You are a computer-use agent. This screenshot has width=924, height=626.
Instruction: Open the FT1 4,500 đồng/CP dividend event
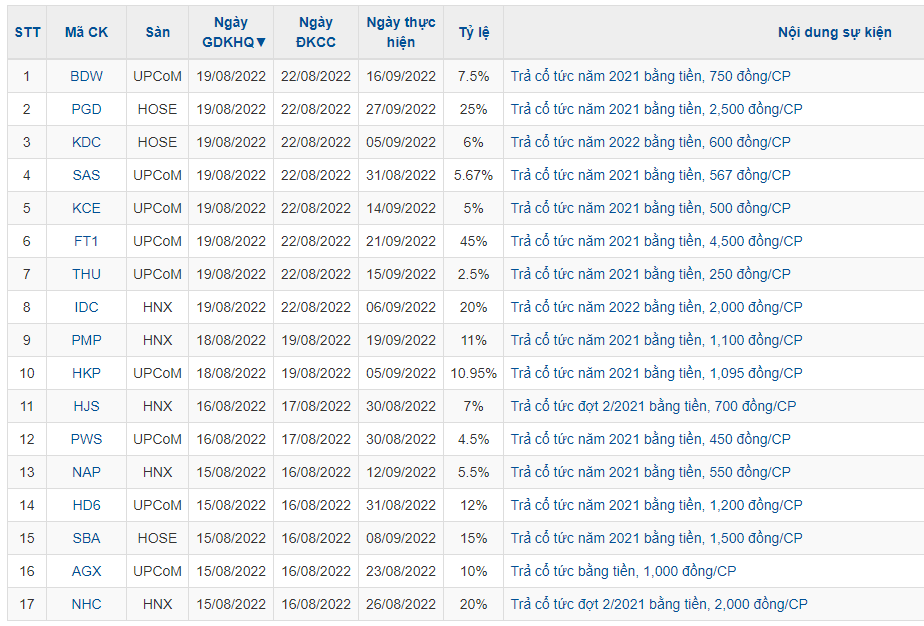(x=656, y=241)
